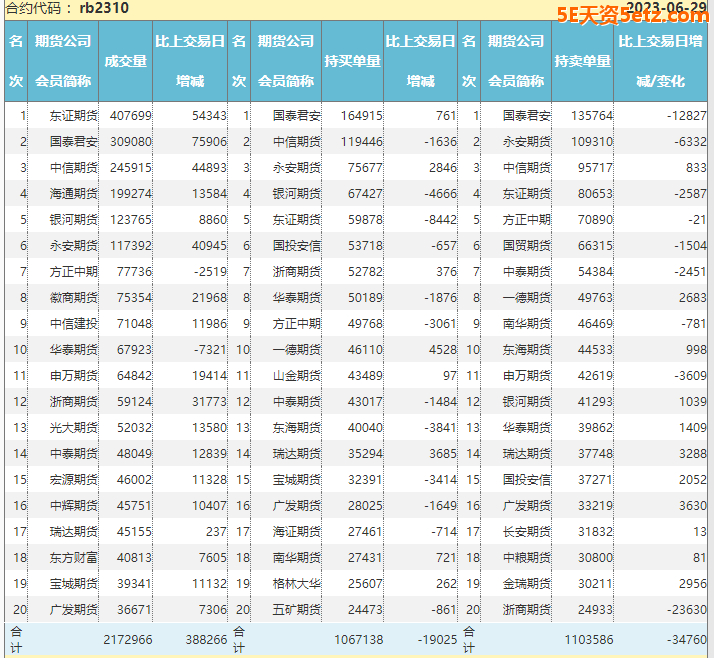Select 中粮期货 company name
Image resolution: width=714 pixels, height=658 pixels.
tap(526, 557)
